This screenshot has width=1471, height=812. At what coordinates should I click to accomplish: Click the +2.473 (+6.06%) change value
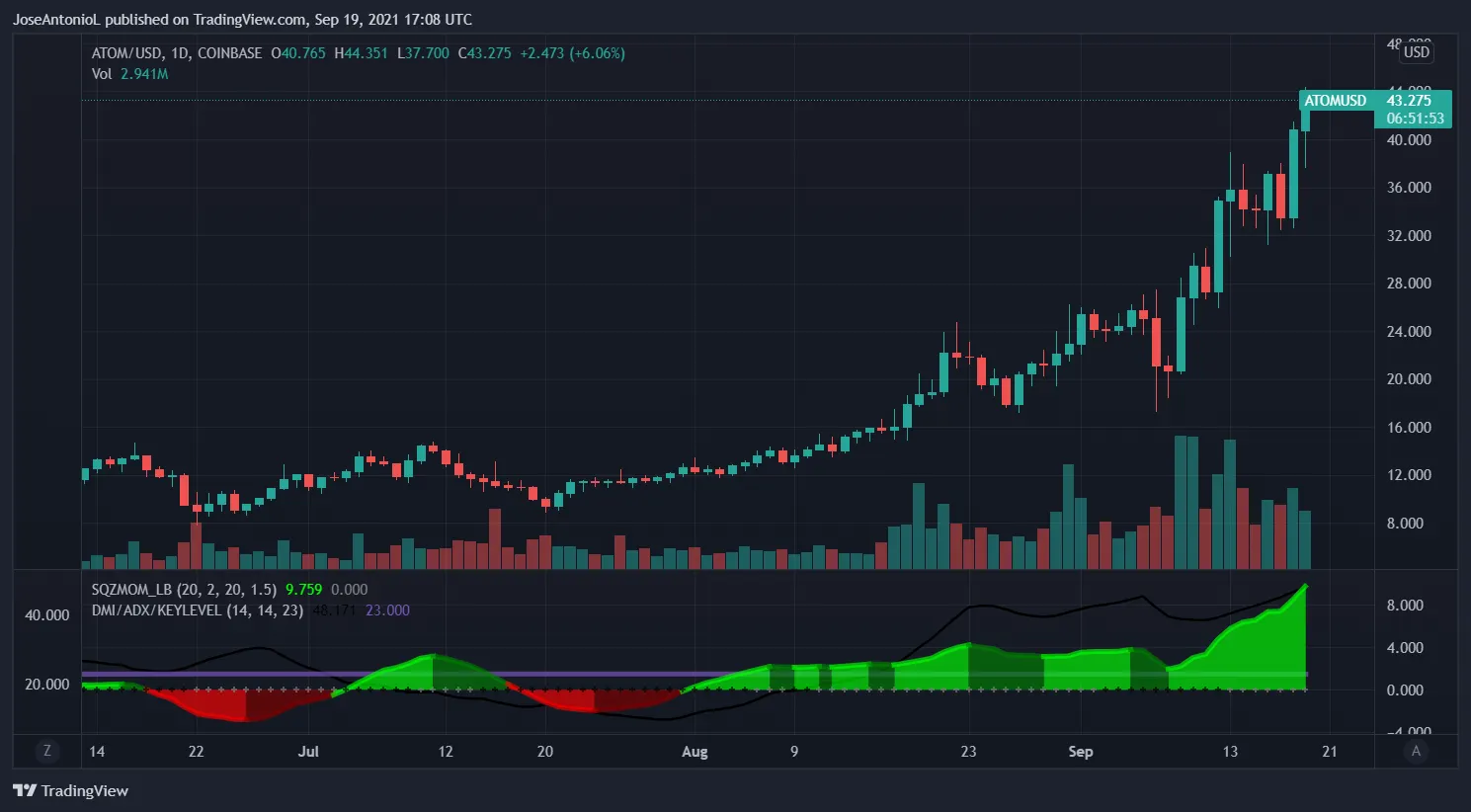point(573,53)
